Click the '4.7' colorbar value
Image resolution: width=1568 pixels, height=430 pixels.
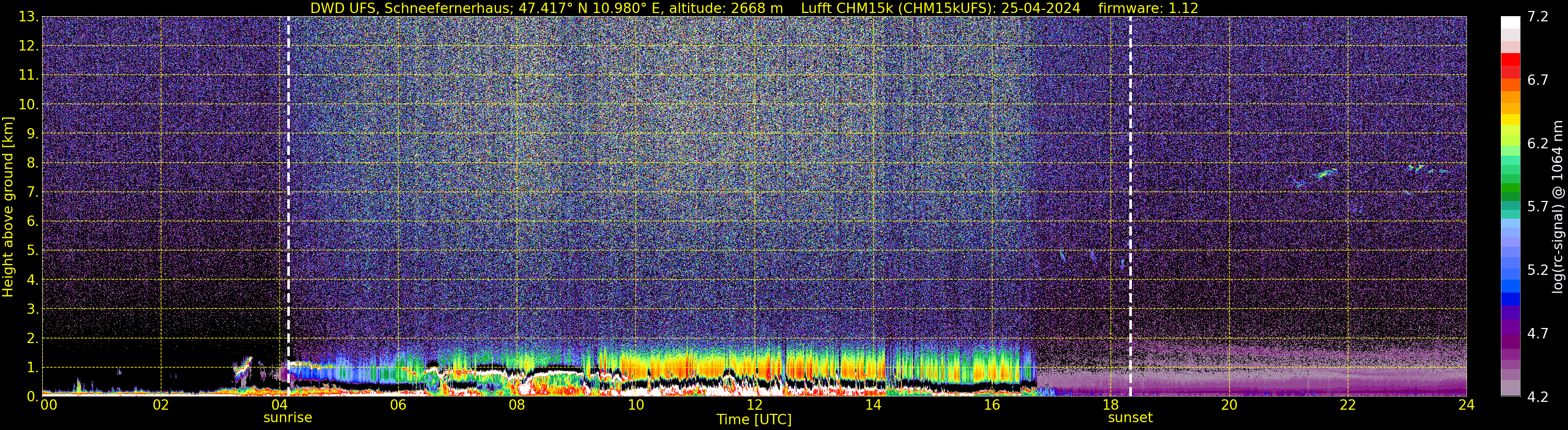[x=1538, y=333]
